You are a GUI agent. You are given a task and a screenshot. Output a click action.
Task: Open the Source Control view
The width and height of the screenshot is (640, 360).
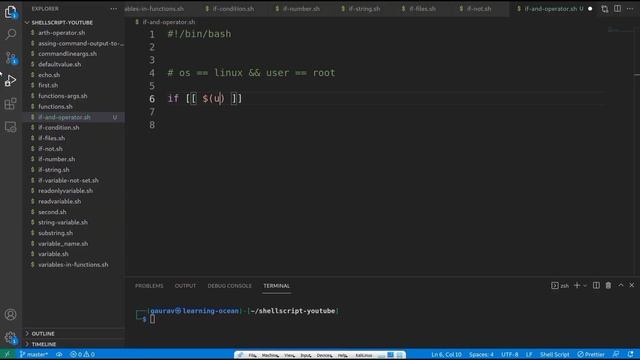pos(11,58)
